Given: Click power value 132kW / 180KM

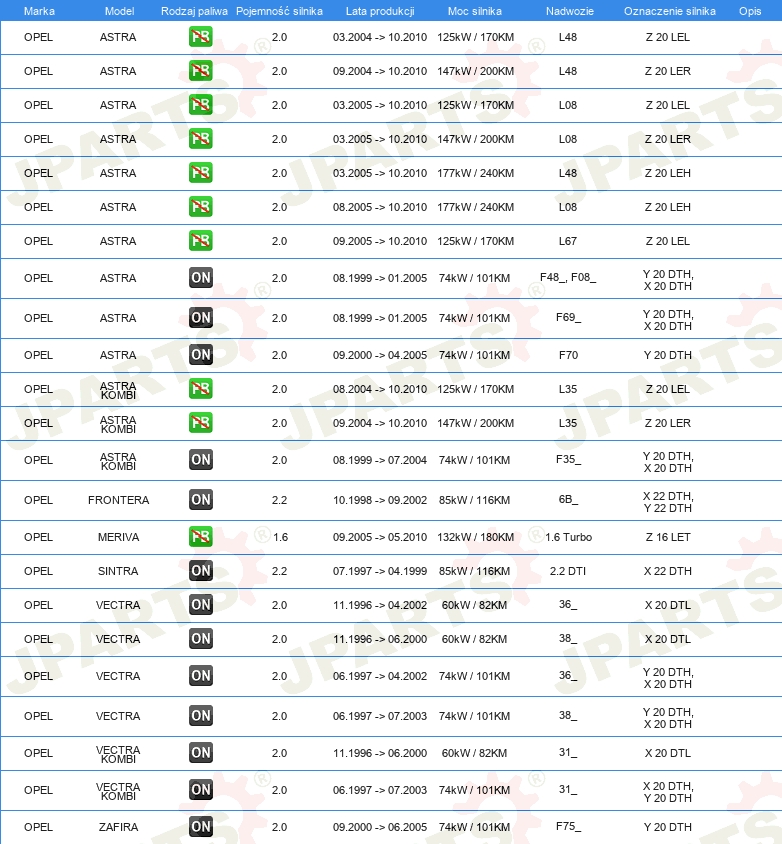Looking at the screenshot, I should click(x=475, y=537).
